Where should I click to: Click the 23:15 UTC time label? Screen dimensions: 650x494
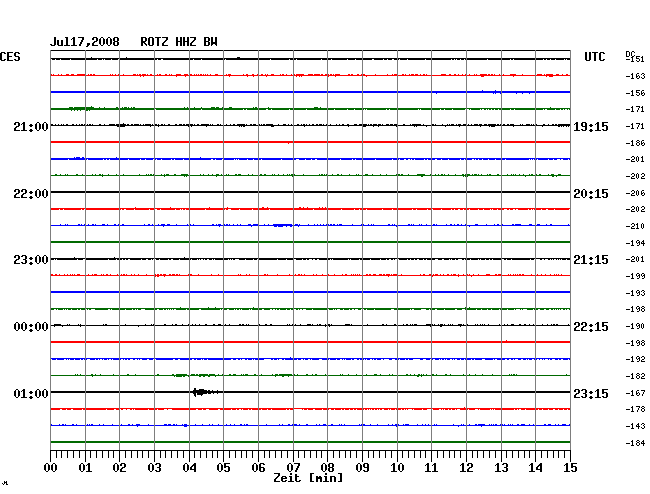591,393
